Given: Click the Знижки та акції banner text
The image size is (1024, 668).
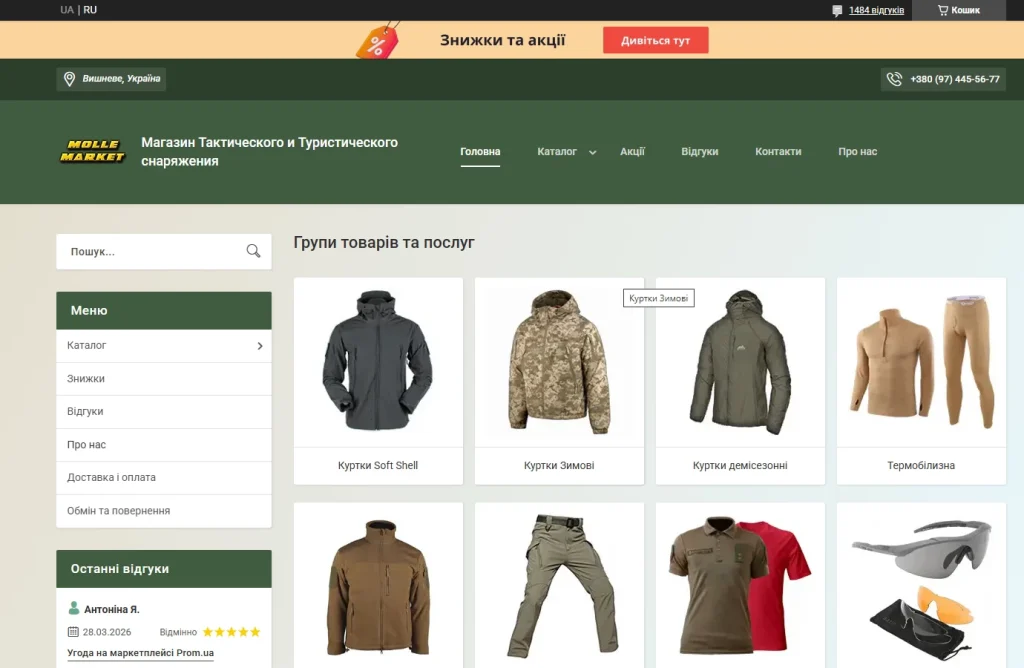Looking at the screenshot, I should [502, 40].
